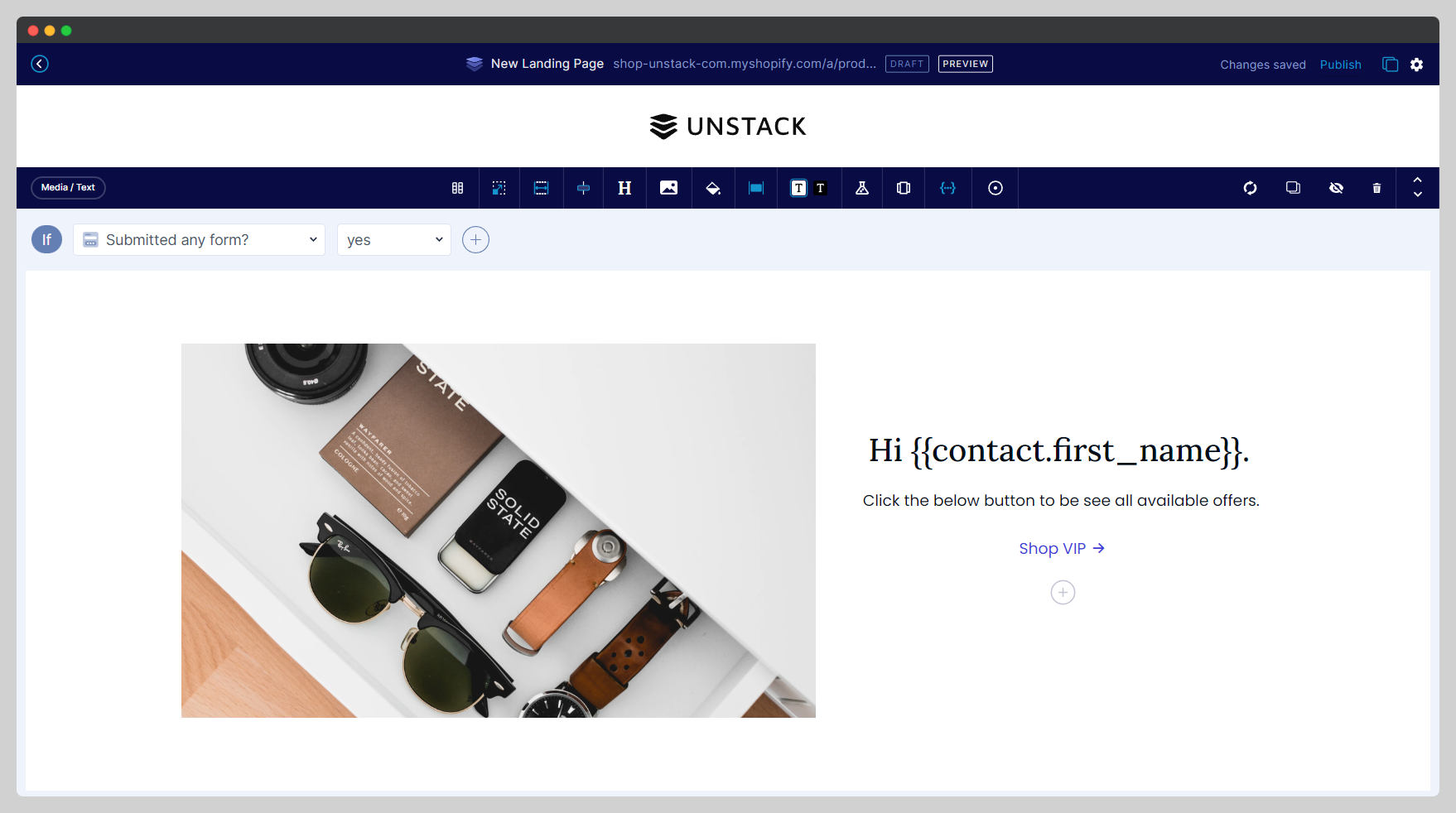Viewport: 1456px width, 813px height.
Task: Click the Image icon in the section toolbar
Action: (x=668, y=188)
